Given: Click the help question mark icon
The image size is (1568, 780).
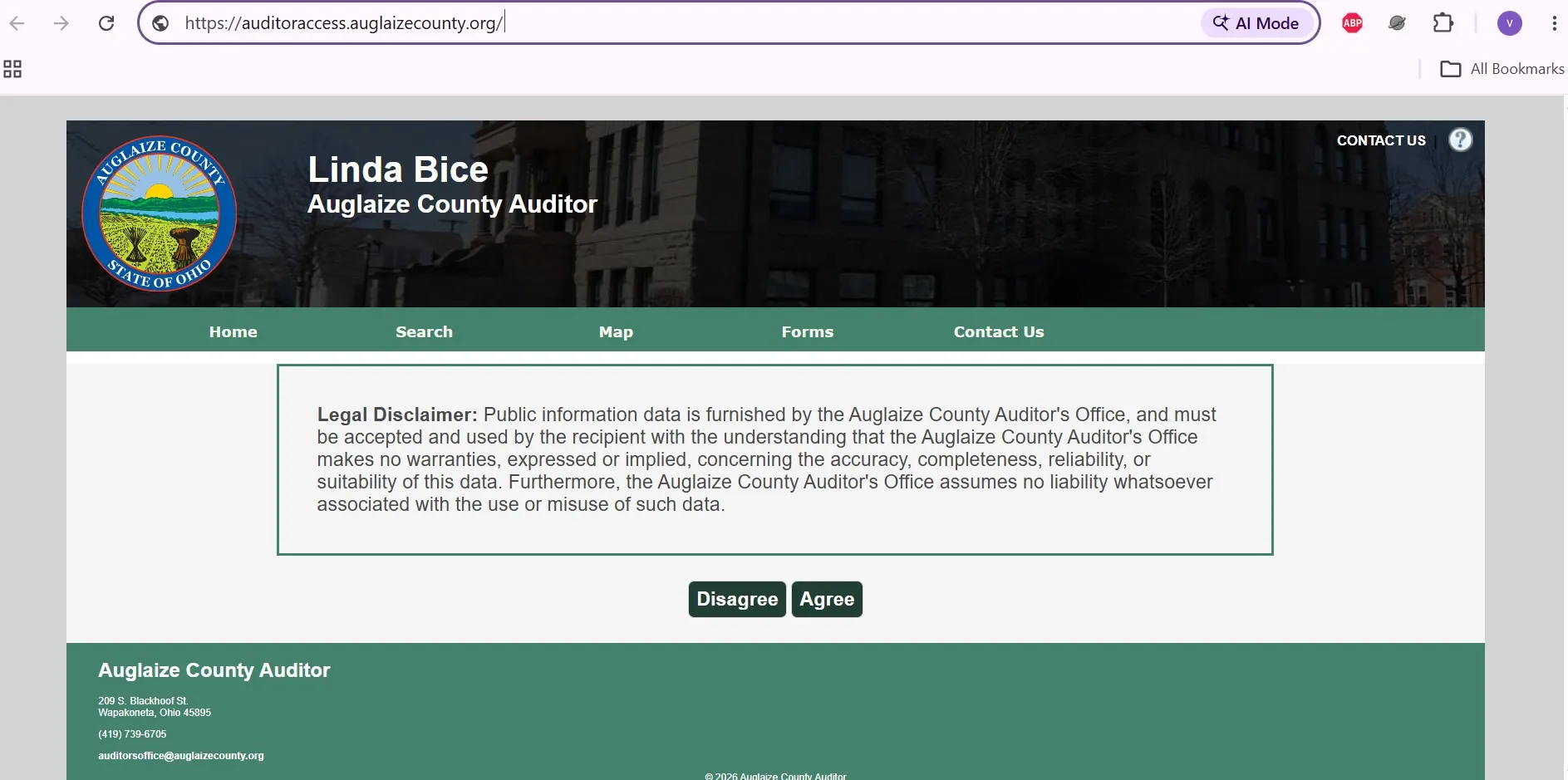Looking at the screenshot, I should [1460, 140].
